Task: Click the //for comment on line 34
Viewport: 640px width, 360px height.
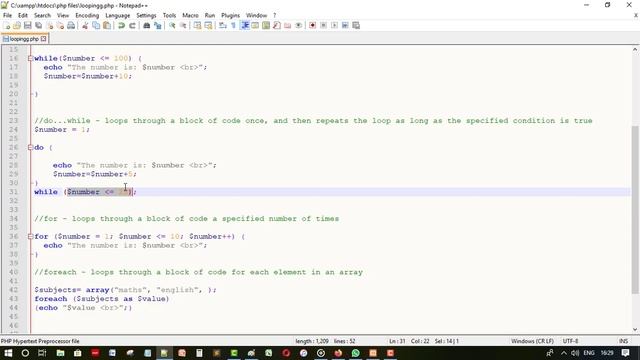Action: 187,219
